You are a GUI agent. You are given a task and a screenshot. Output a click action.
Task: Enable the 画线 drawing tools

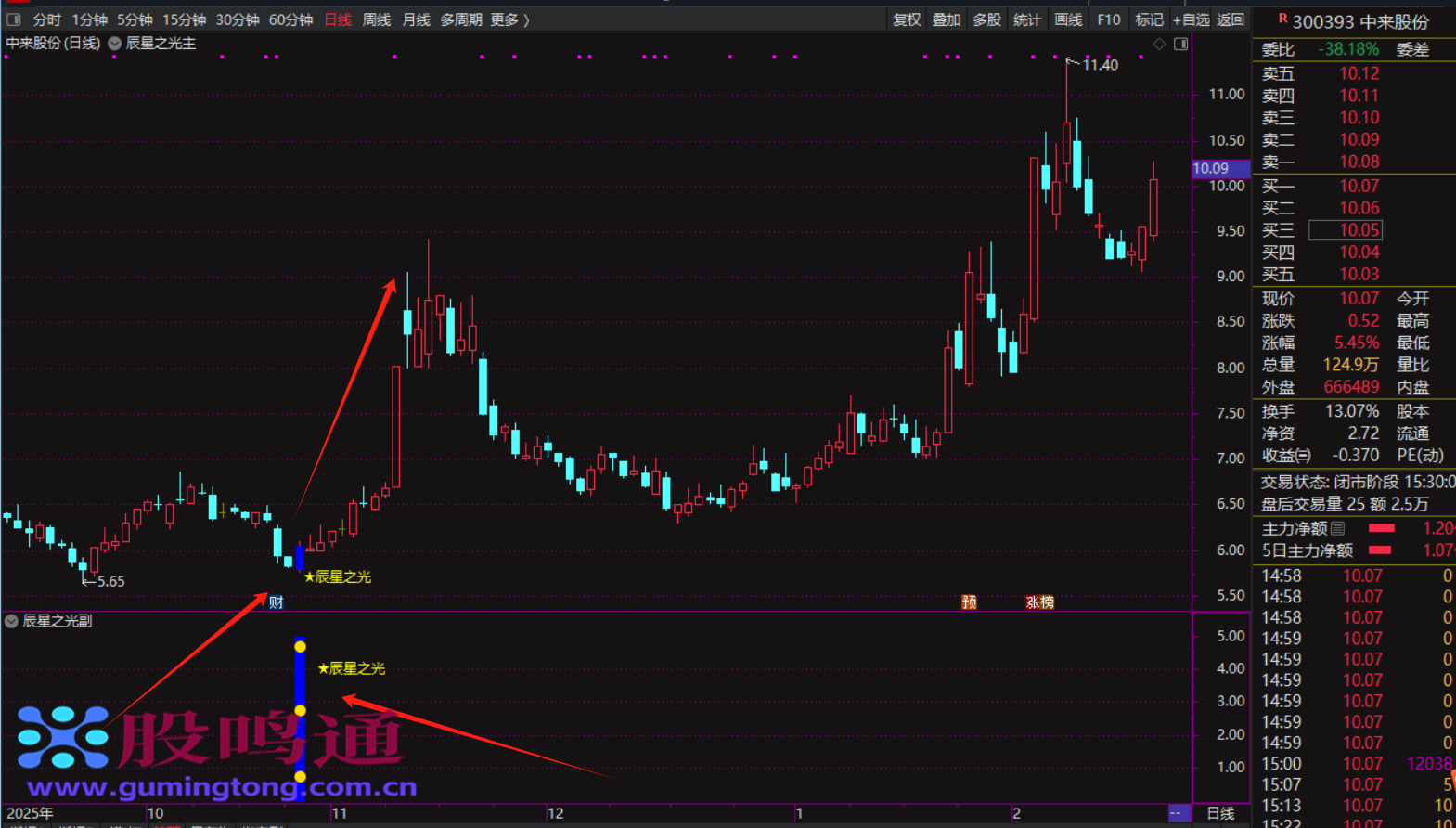1067,19
